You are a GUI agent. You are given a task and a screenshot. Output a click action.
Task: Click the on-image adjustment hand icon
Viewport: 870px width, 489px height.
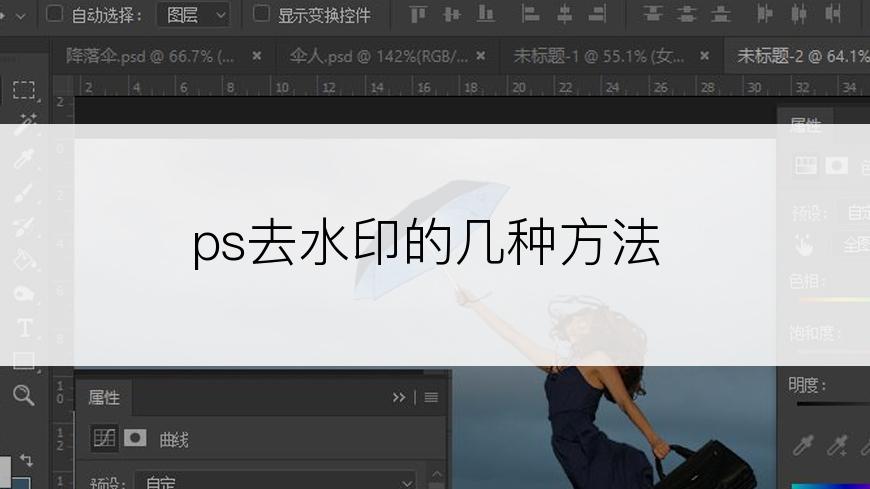[x=803, y=244]
